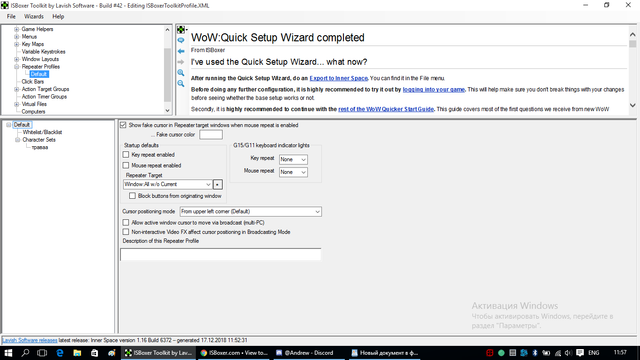This screenshot has height=360, width=640.
Task: Open the rest of the WoW Quicker Start Guide link
Action: click(386, 109)
